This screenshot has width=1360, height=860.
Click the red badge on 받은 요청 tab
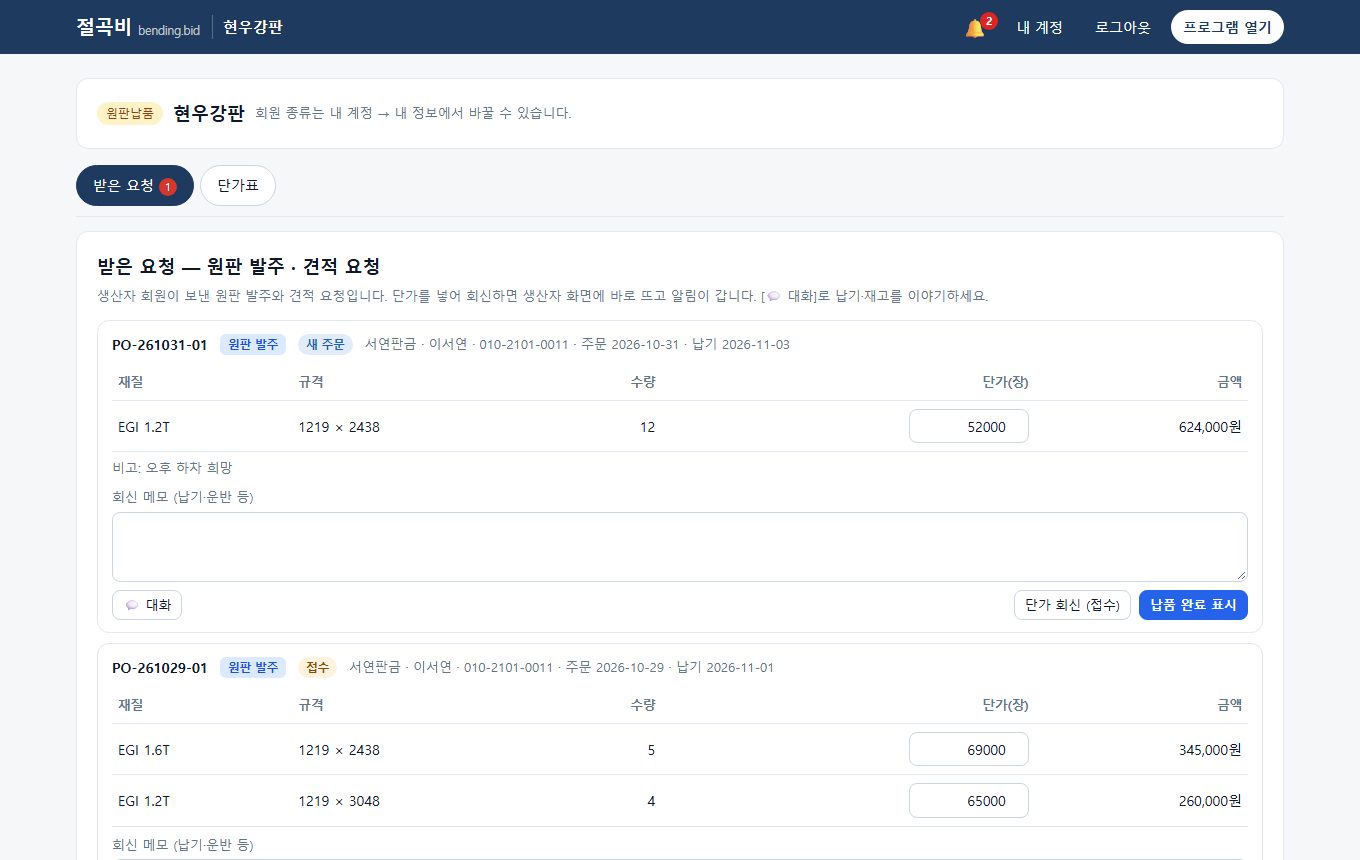coord(168,187)
